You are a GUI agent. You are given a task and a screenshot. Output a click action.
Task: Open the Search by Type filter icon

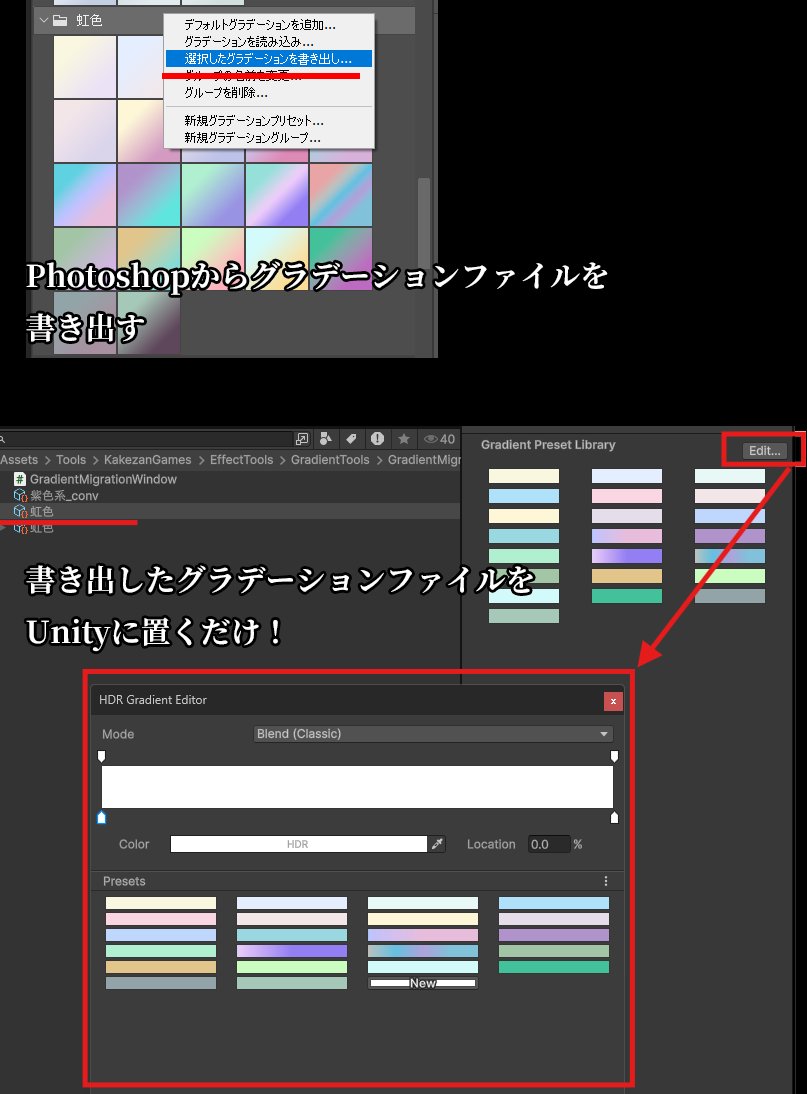tap(325, 439)
